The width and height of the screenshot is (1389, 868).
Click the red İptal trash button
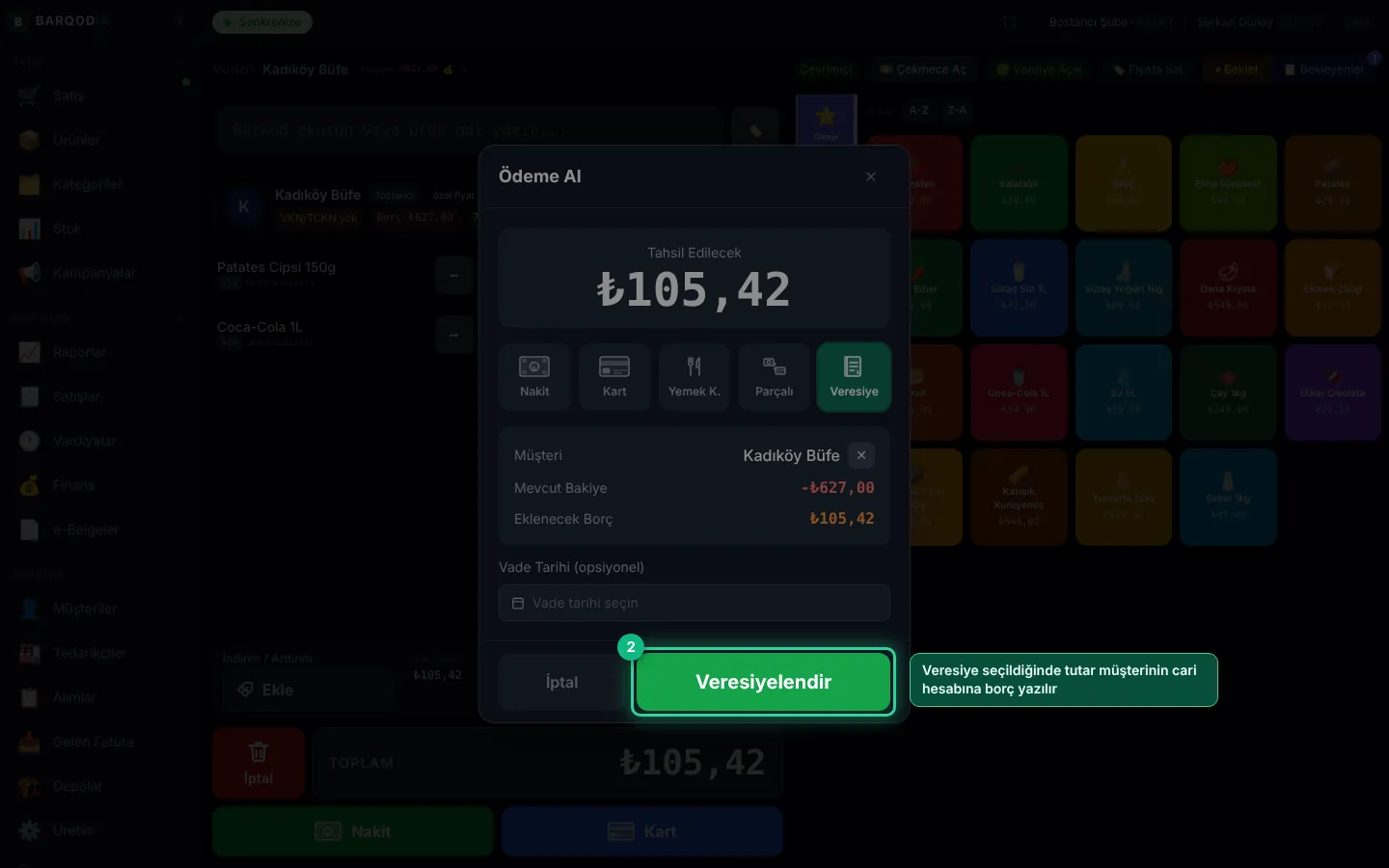[x=259, y=763]
